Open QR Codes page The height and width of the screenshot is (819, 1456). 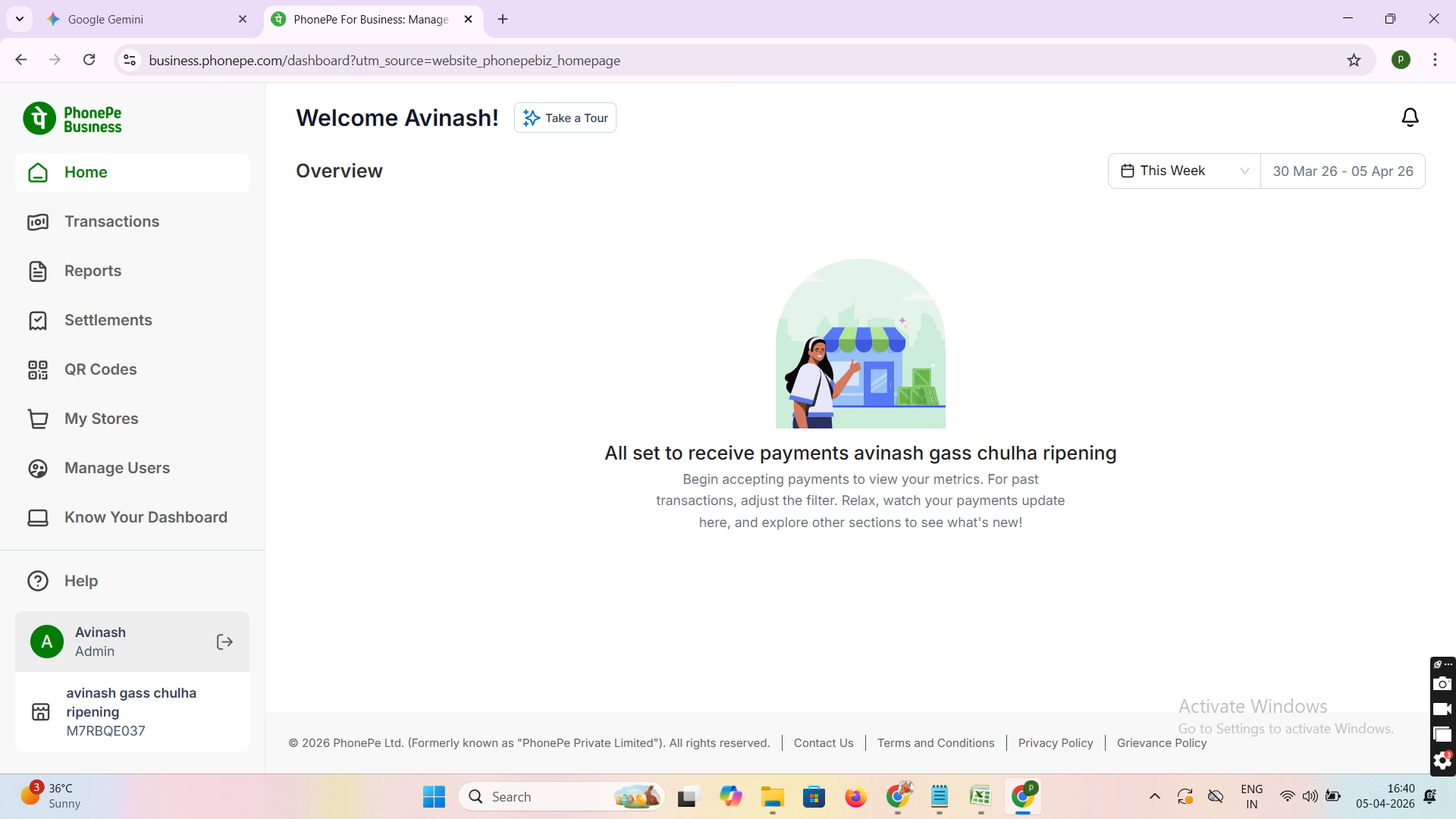point(132,369)
